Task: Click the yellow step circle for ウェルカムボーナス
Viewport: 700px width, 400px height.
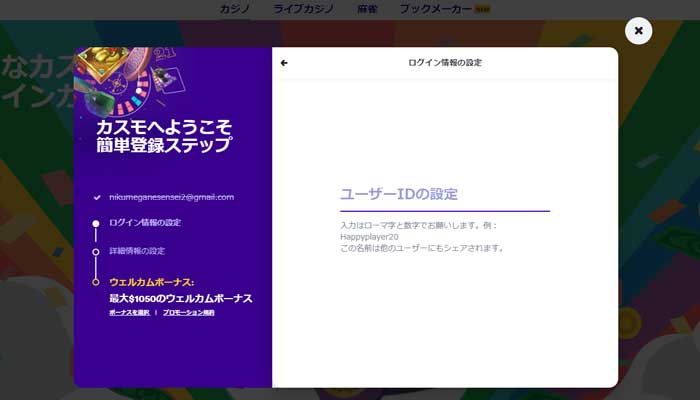Action: point(96,282)
